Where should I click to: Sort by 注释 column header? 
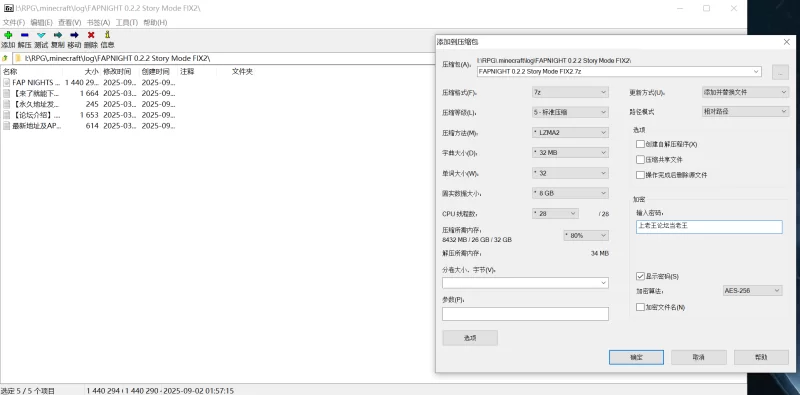tap(187, 71)
